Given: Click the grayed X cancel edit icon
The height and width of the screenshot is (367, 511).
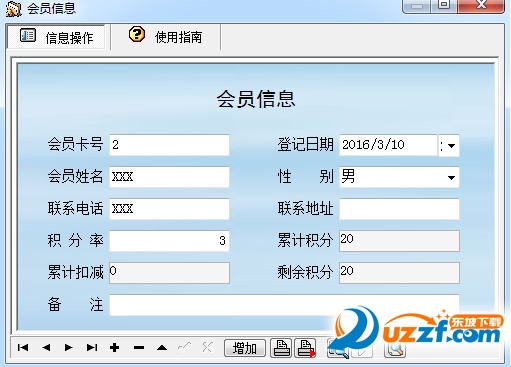Looking at the screenshot, I should coord(207,347).
